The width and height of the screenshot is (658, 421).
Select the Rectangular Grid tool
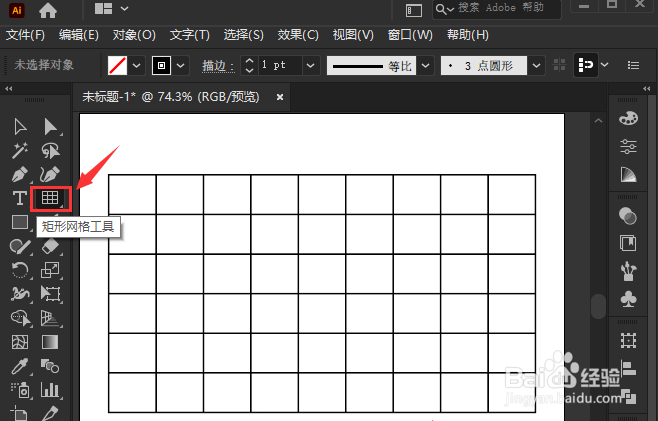click(50, 198)
